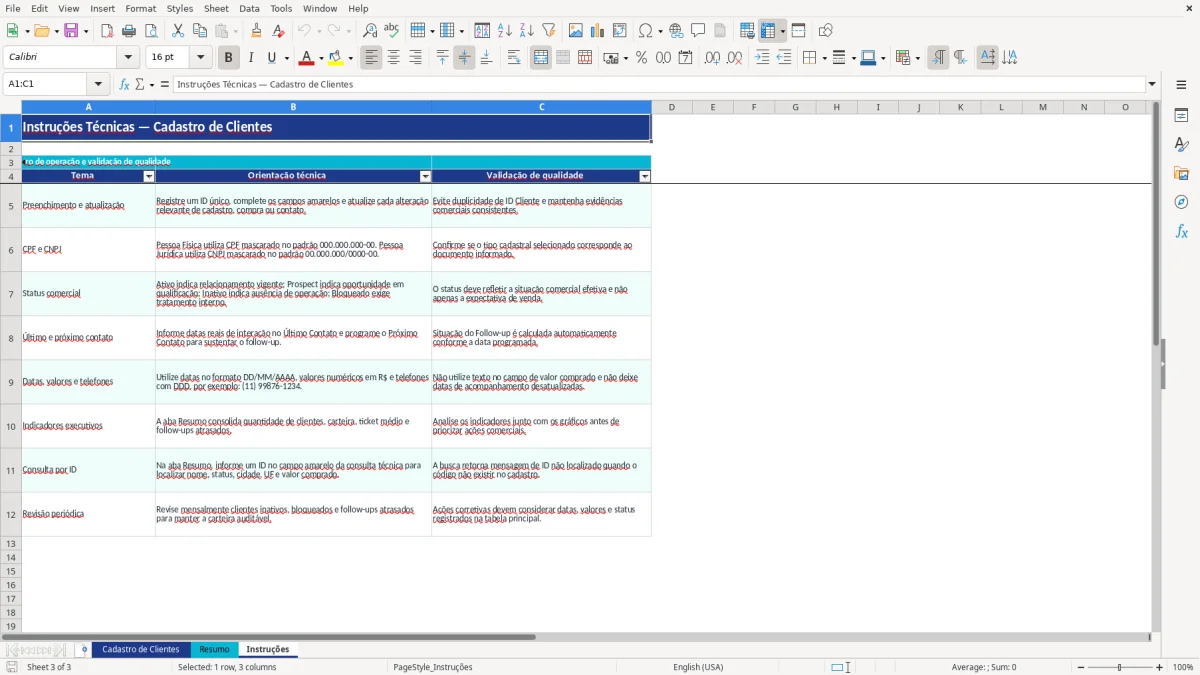
Task: Switch to Cadastro de Clientes sheet tab
Action: [x=141, y=650]
